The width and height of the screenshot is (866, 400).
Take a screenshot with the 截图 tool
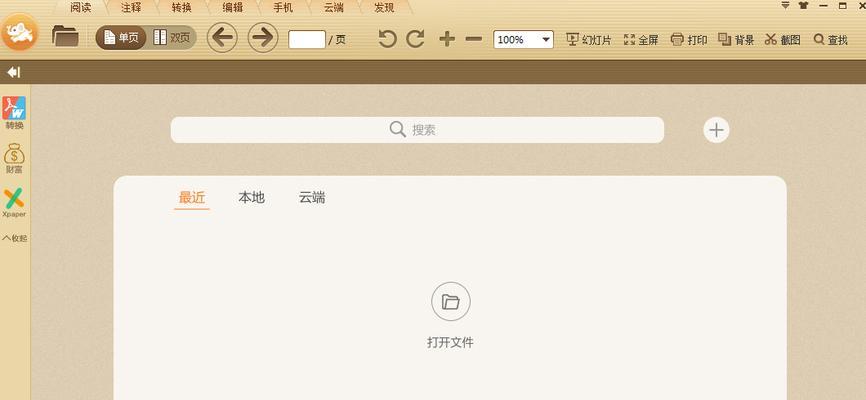point(783,39)
